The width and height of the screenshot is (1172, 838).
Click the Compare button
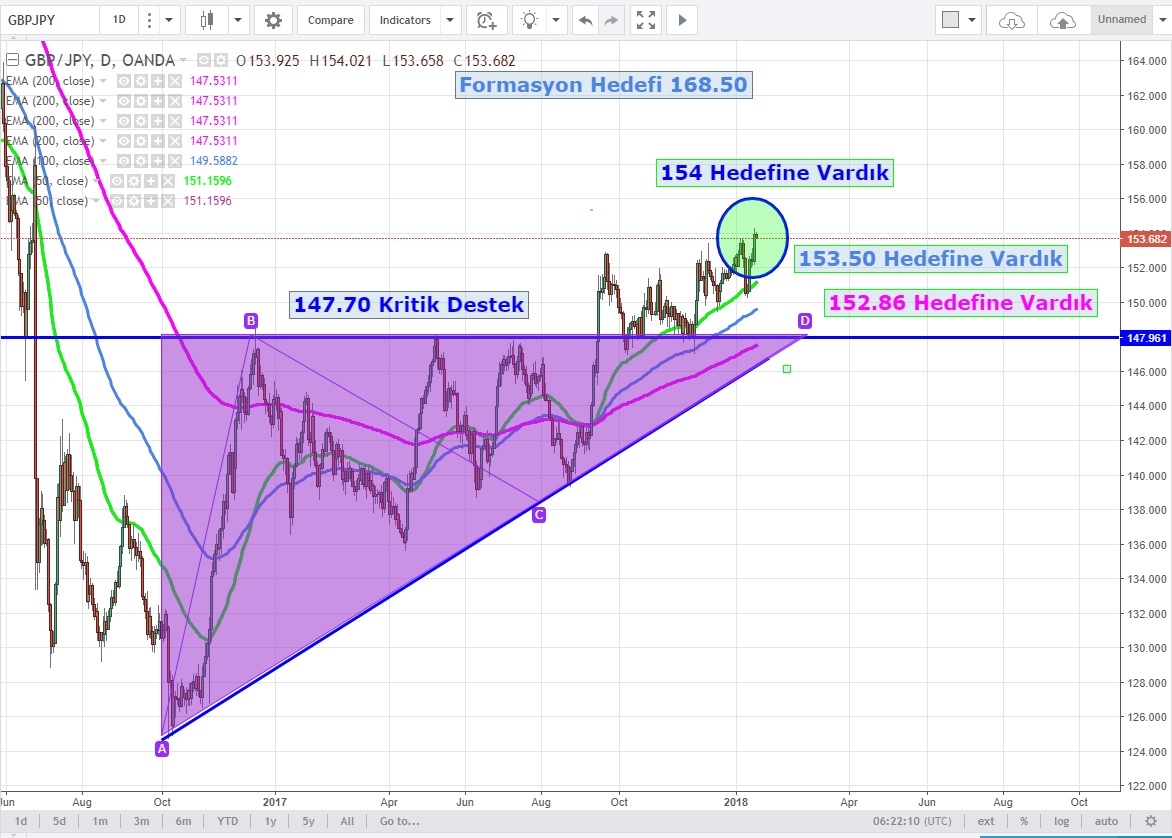330,20
